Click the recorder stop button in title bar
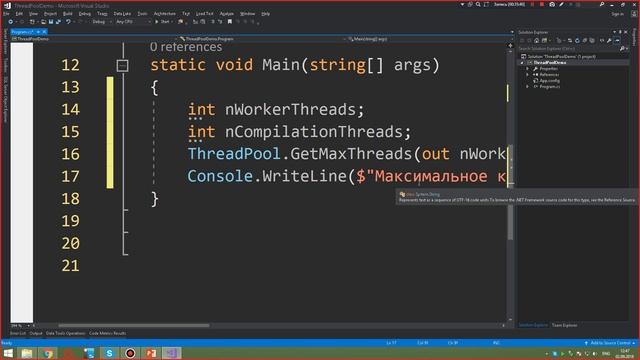The width and height of the screenshot is (640, 360). 542,4
